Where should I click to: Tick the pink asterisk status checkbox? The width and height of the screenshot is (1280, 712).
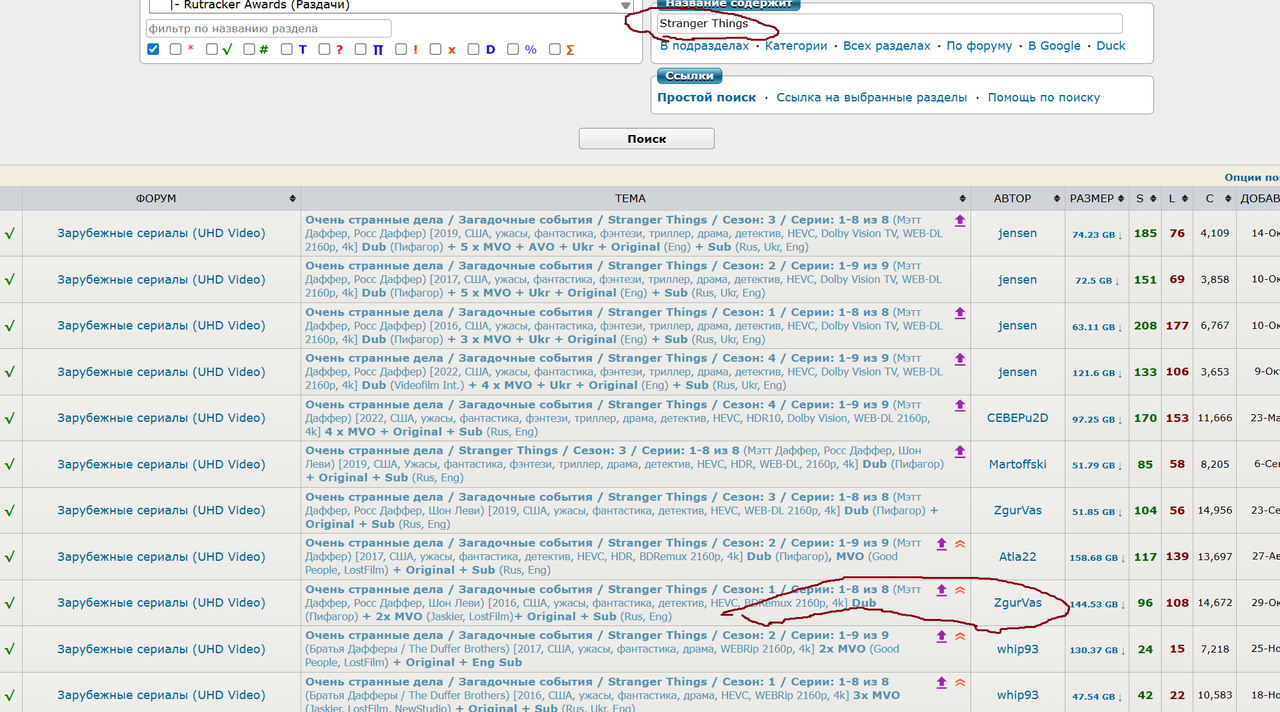pos(176,49)
